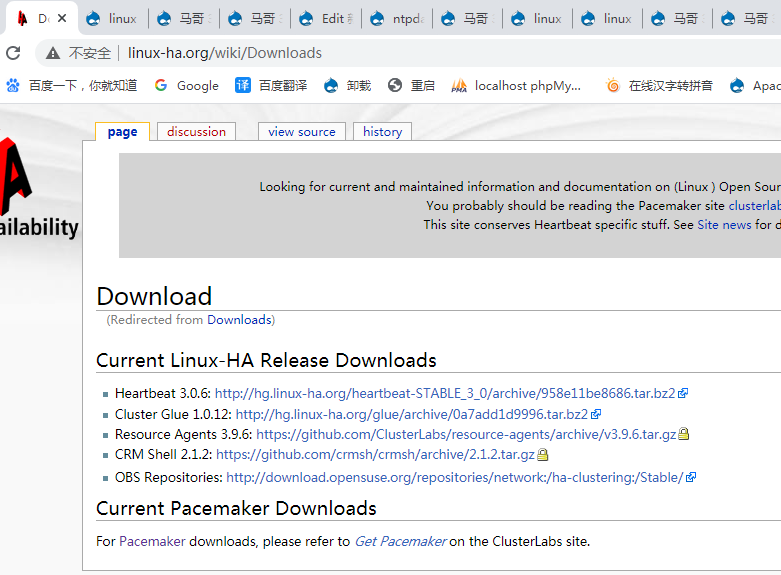This screenshot has height=575, width=781.
Task: Open the Baidu Translate bookmark icon
Action: tap(243, 86)
